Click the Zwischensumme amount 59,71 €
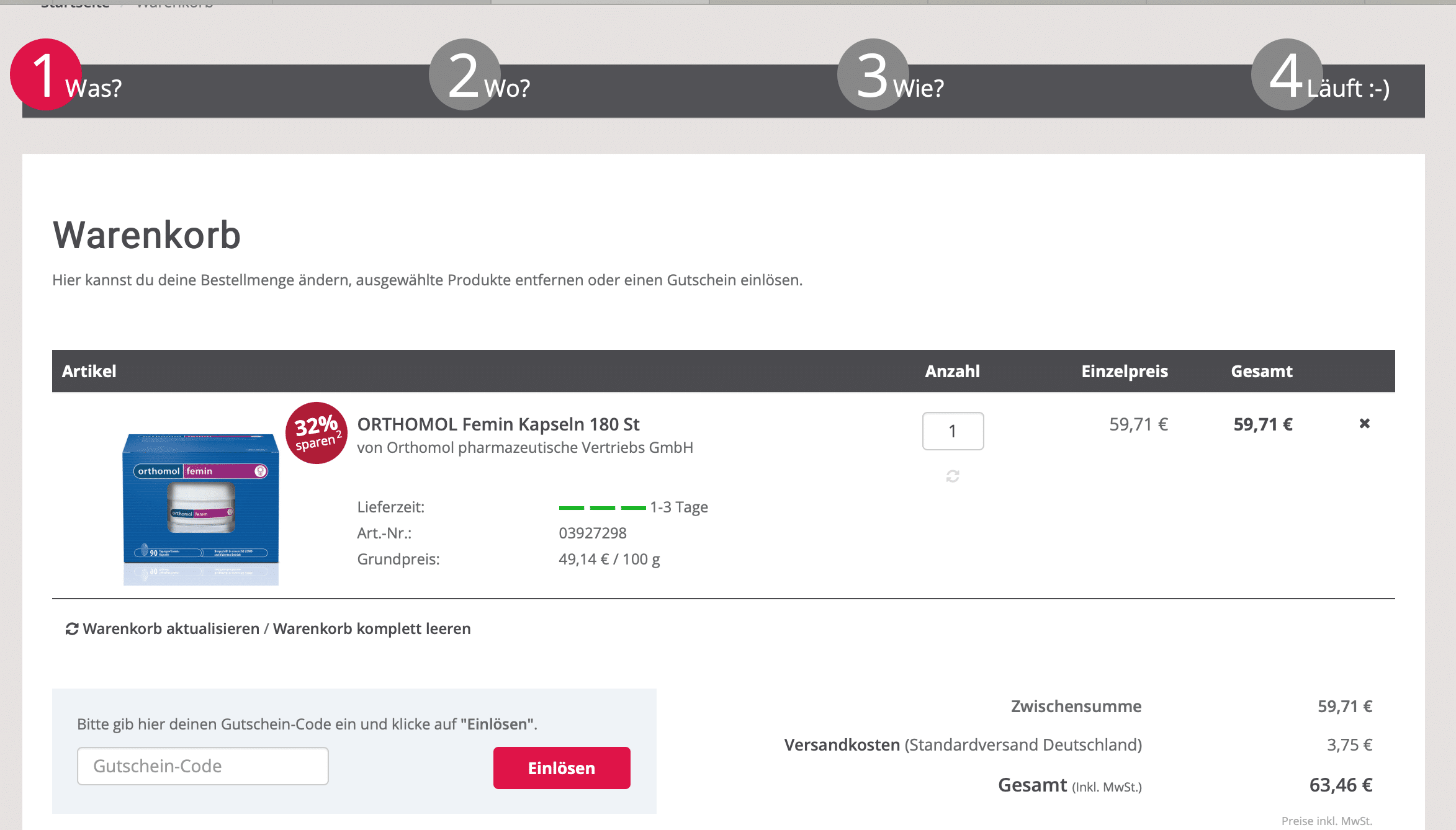Screen dimensions: 1456x830 tap(1345, 707)
